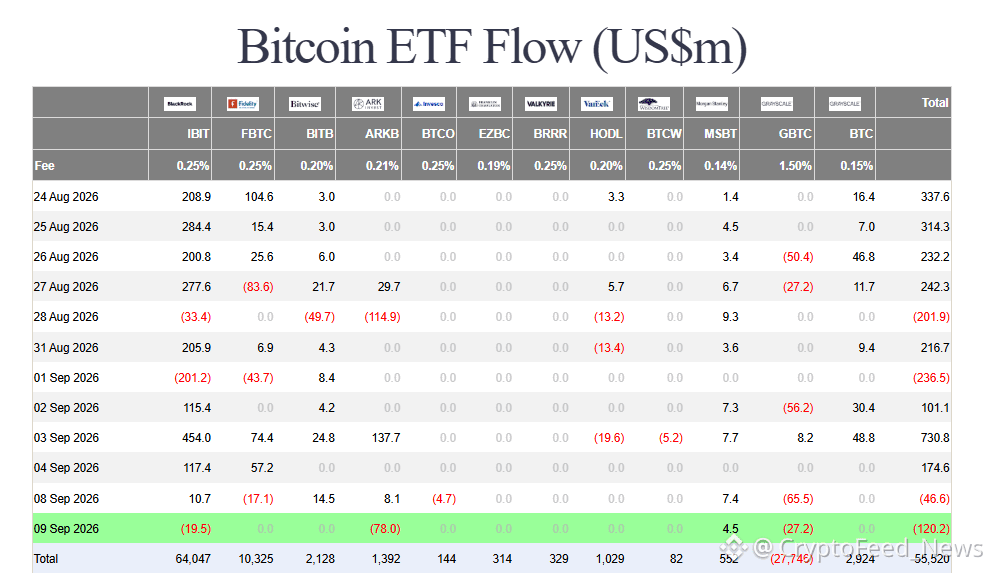Select the IBIT total value 64,047

pos(193,559)
